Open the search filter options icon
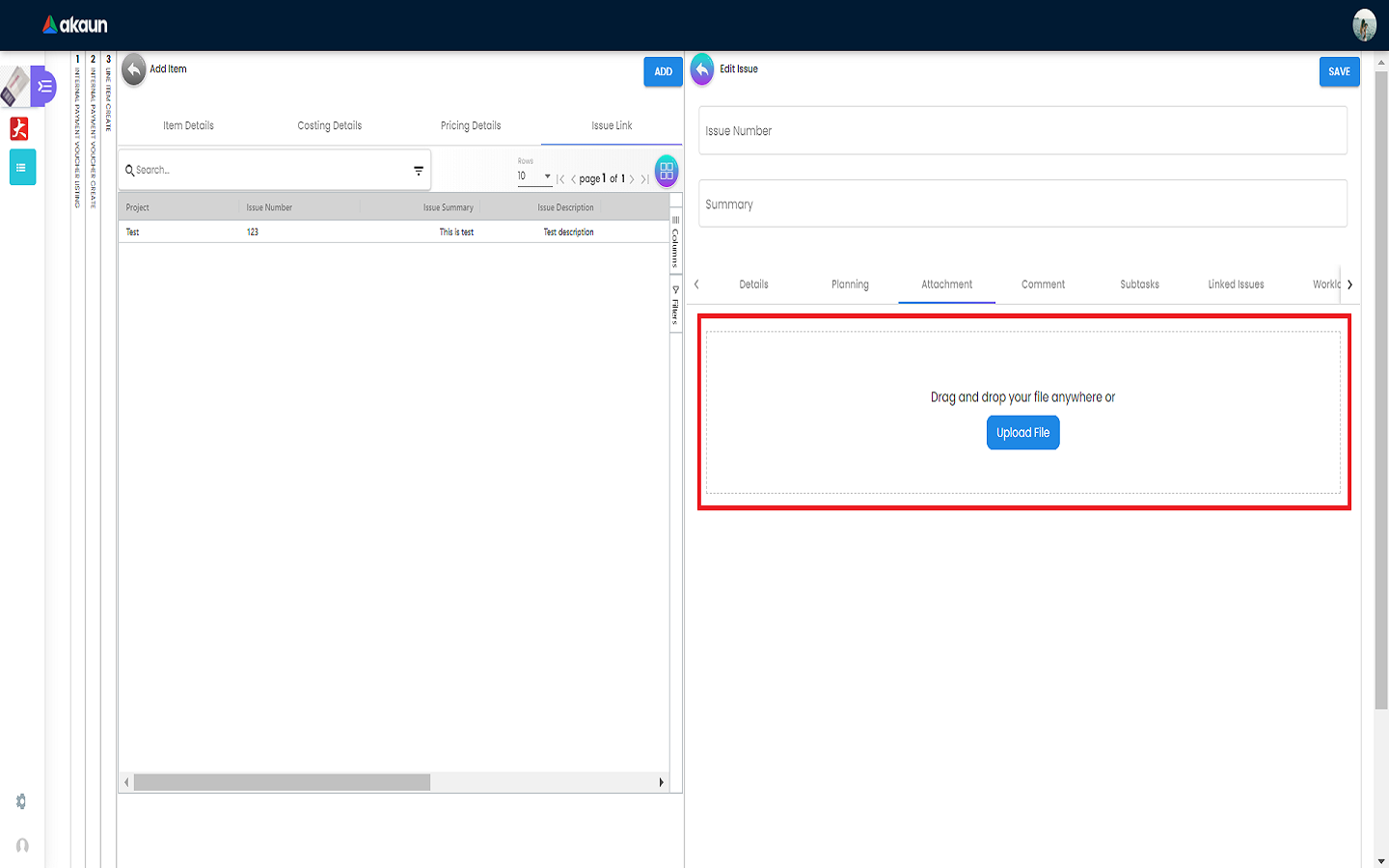The height and width of the screenshot is (868, 1389). [x=419, y=171]
